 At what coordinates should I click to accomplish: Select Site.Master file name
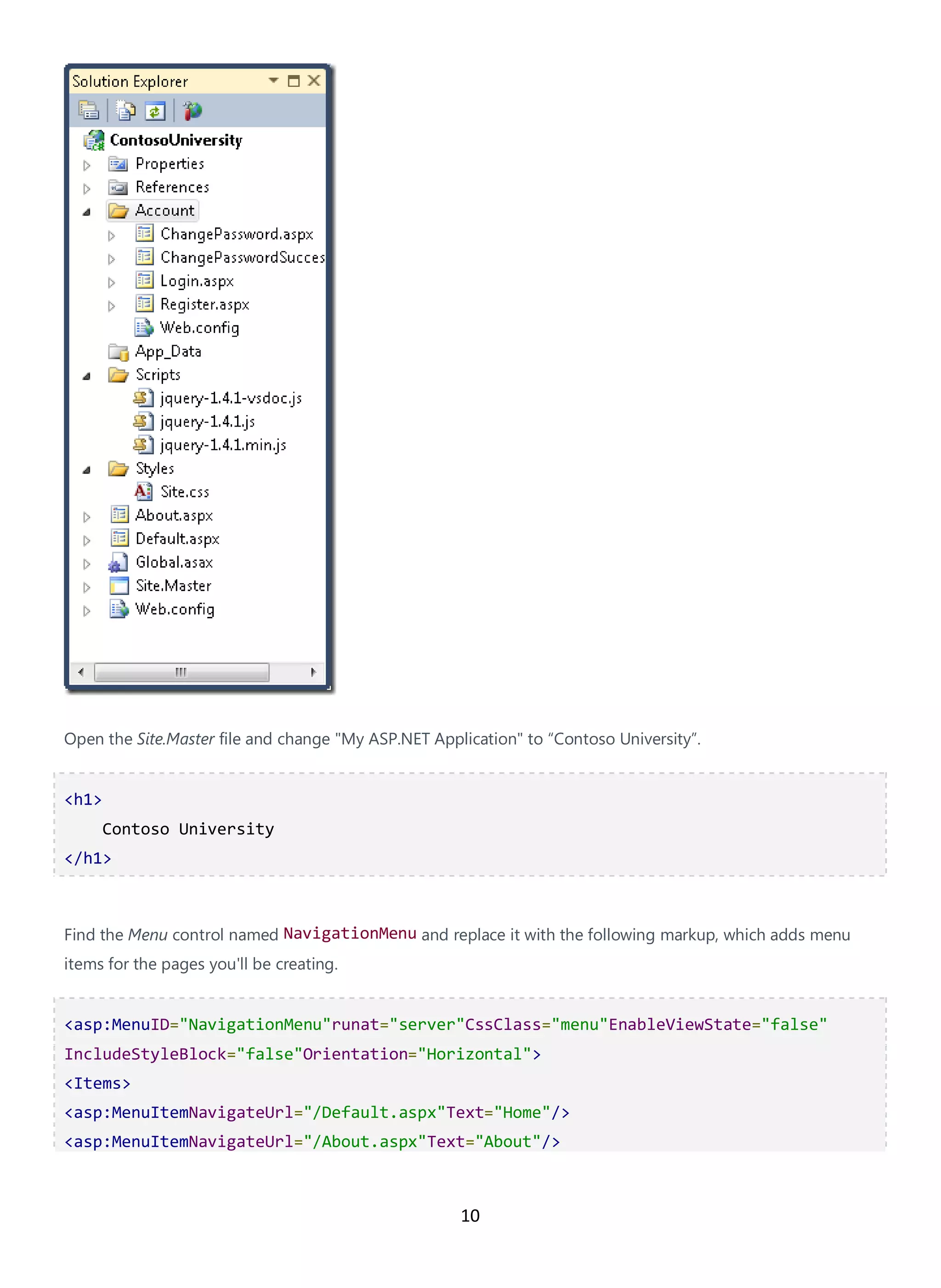pos(174,586)
